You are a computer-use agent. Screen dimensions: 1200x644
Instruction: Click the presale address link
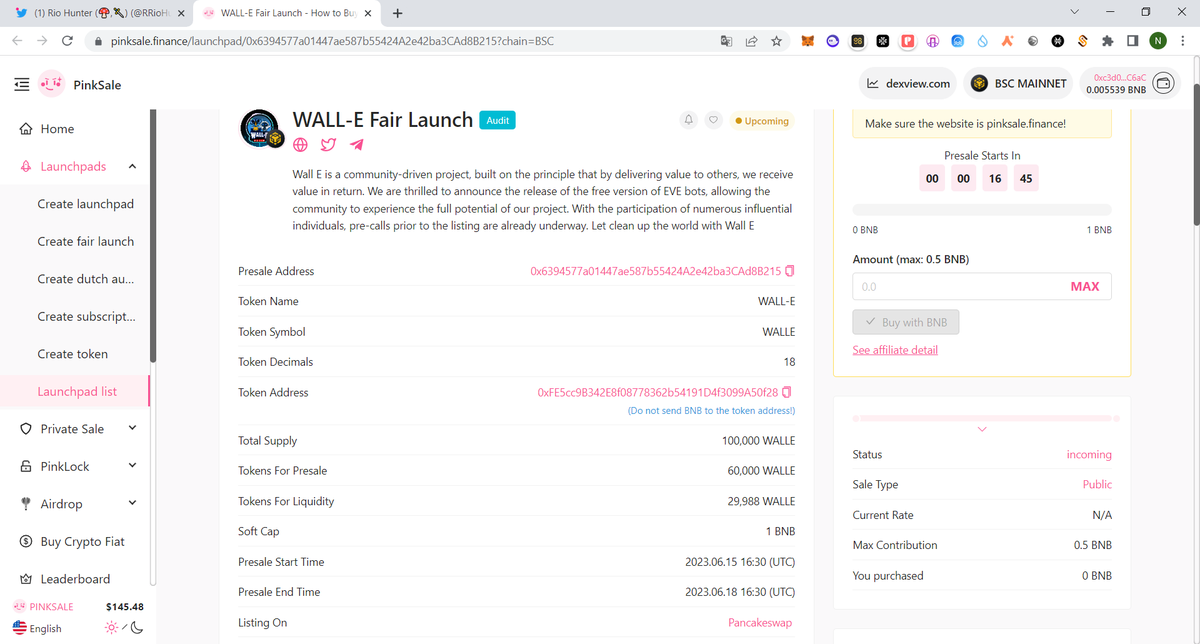pyautogui.click(x=655, y=271)
